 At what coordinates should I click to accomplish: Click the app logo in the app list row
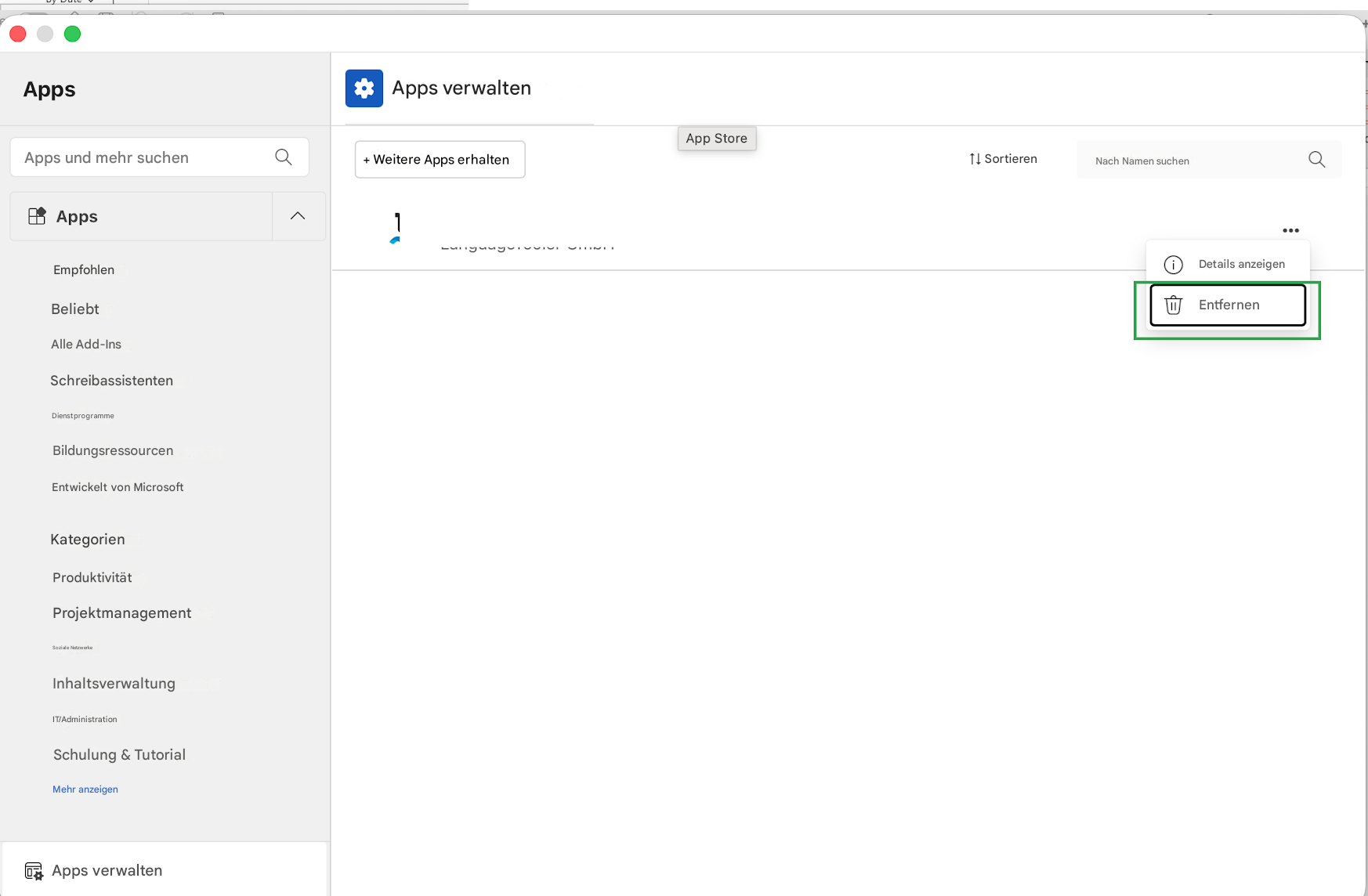(x=396, y=229)
